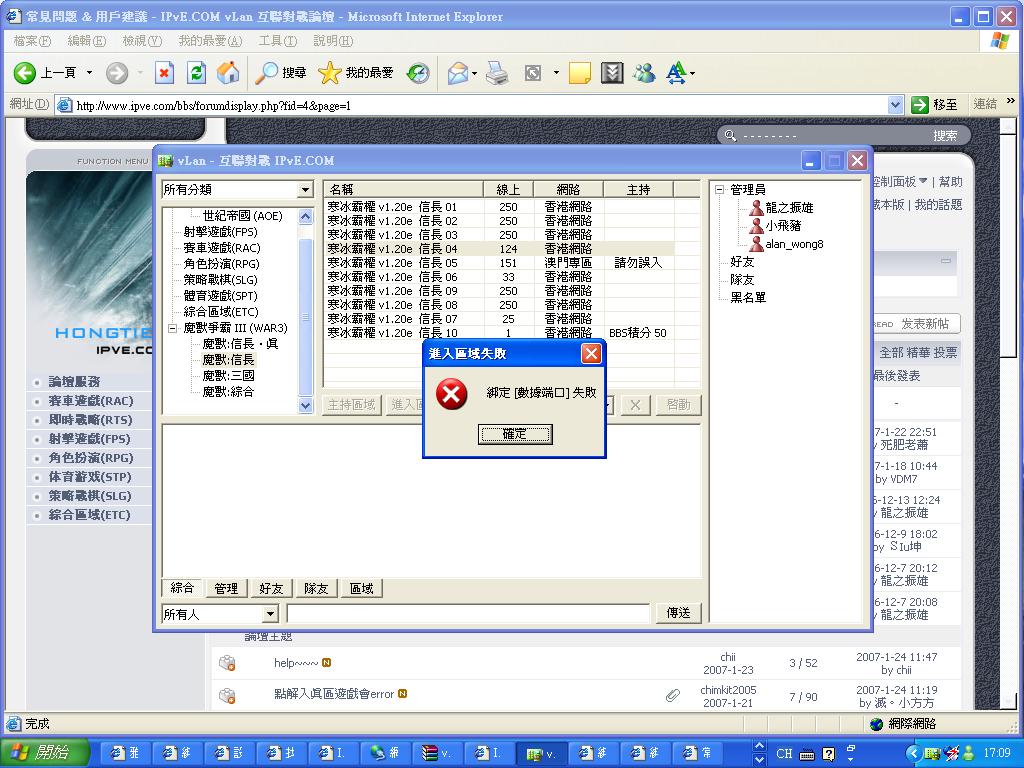Screen dimensions: 1024x768
Task: Open the address bar URL dropdown arrow
Action: coord(895,104)
